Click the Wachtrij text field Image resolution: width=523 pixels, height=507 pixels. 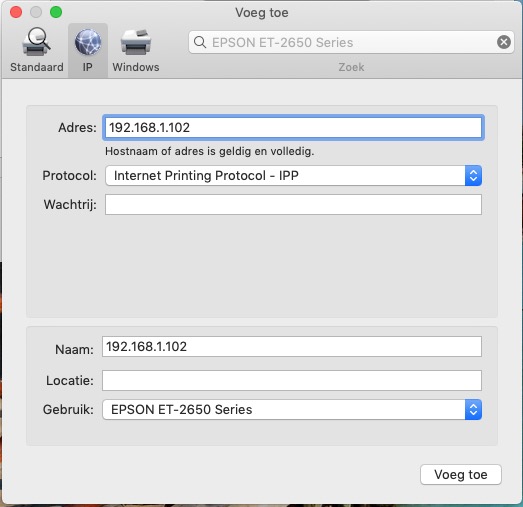(293, 204)
